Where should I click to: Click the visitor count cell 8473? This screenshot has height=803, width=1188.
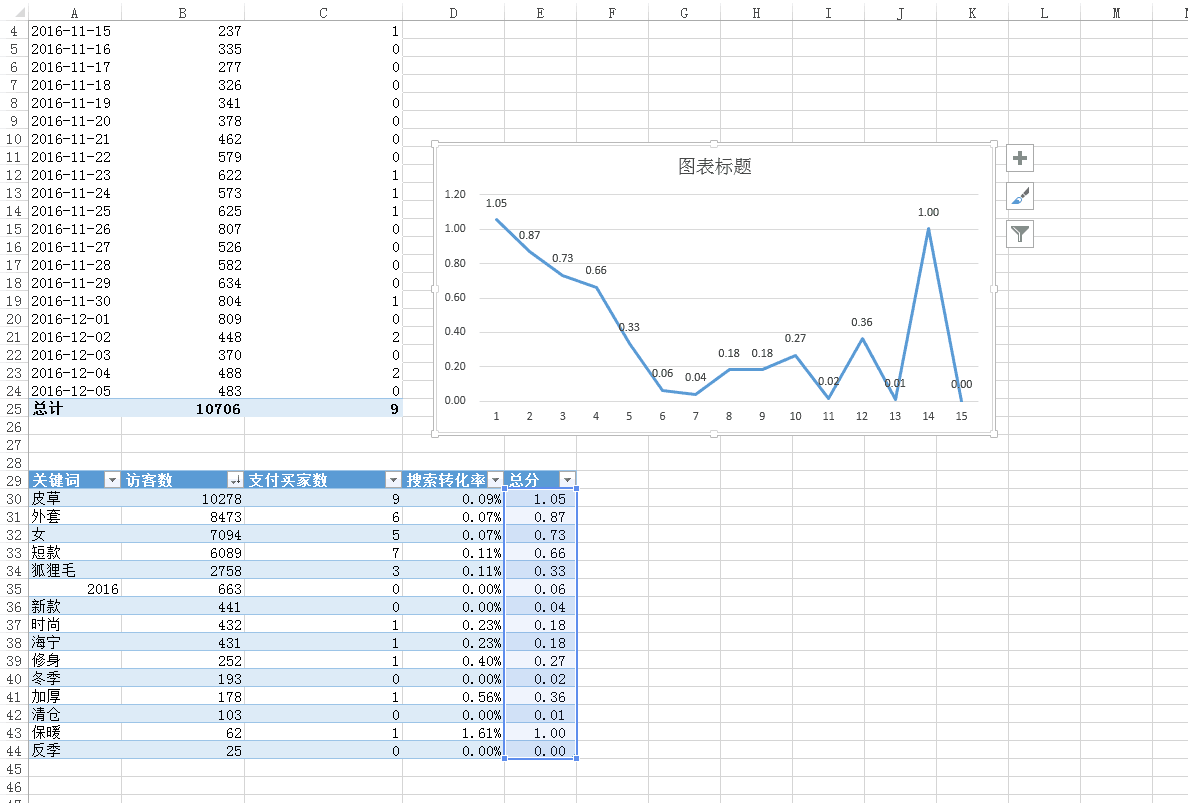point(183,517)
